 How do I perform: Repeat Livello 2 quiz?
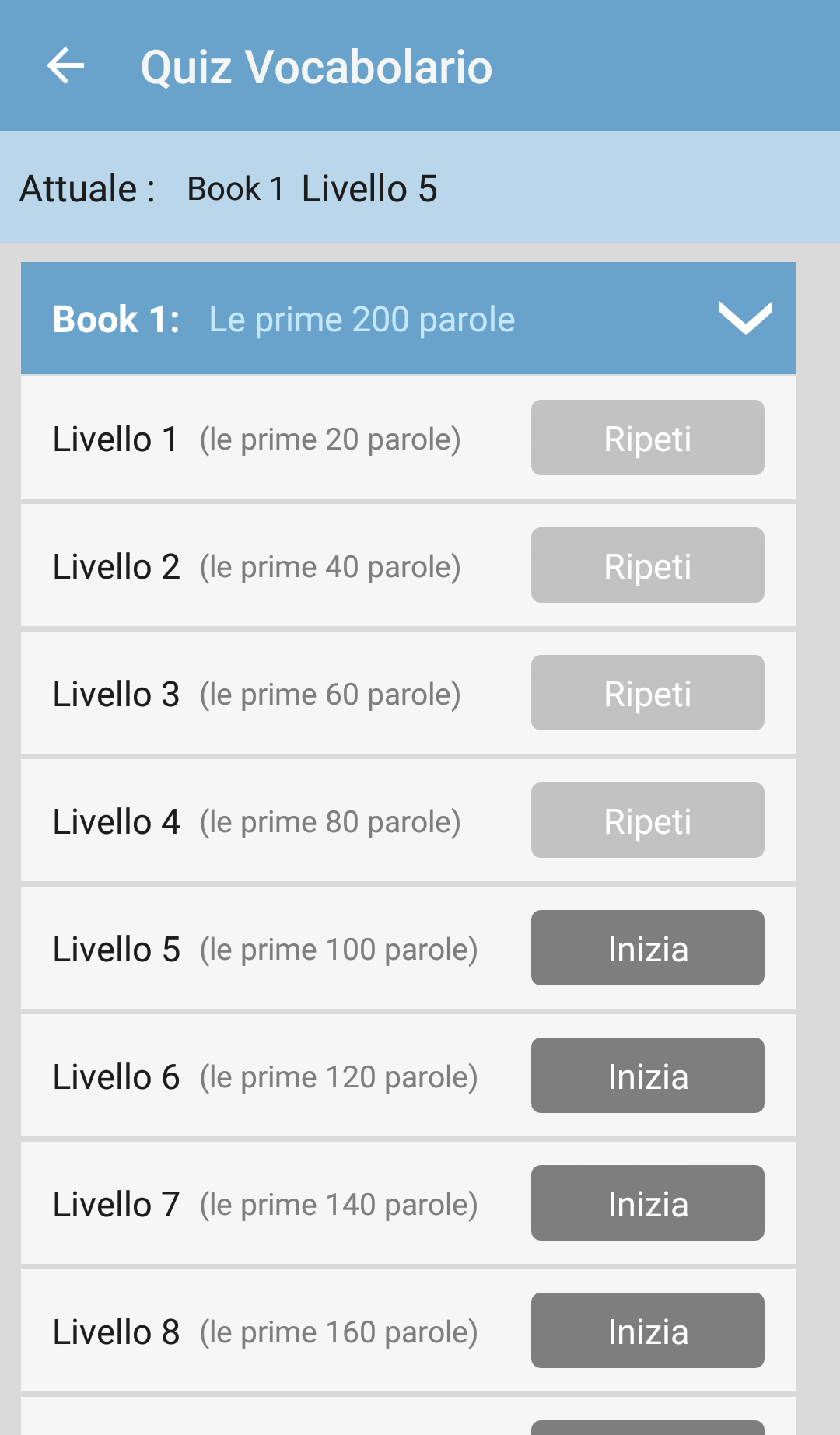[647, 565]
